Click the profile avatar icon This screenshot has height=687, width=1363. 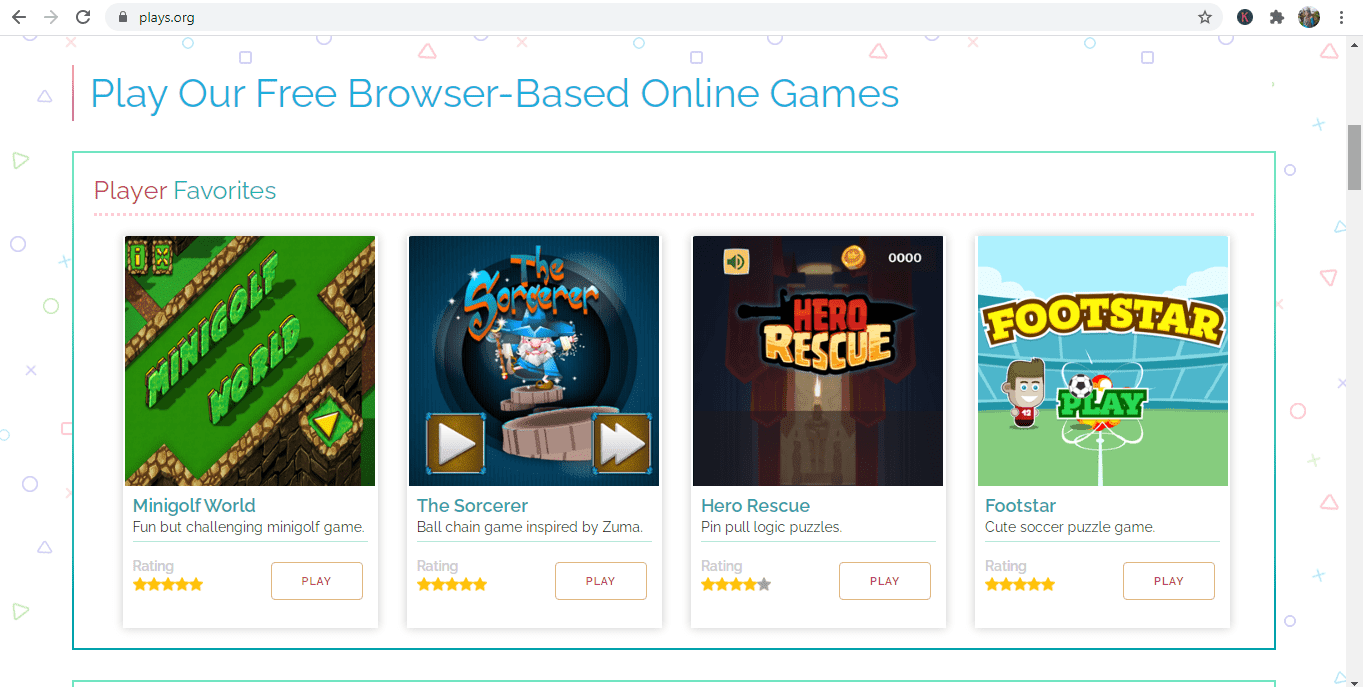[1308, 17]
